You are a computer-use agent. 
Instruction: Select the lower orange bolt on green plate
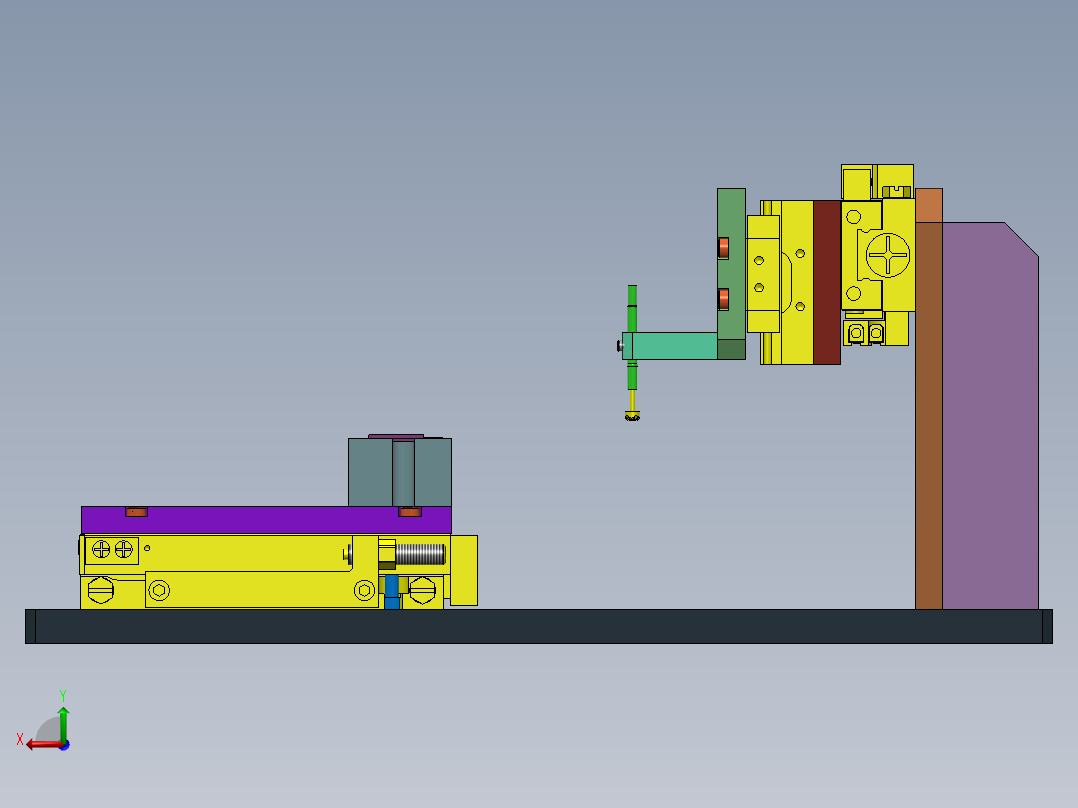tap(723, 299)
